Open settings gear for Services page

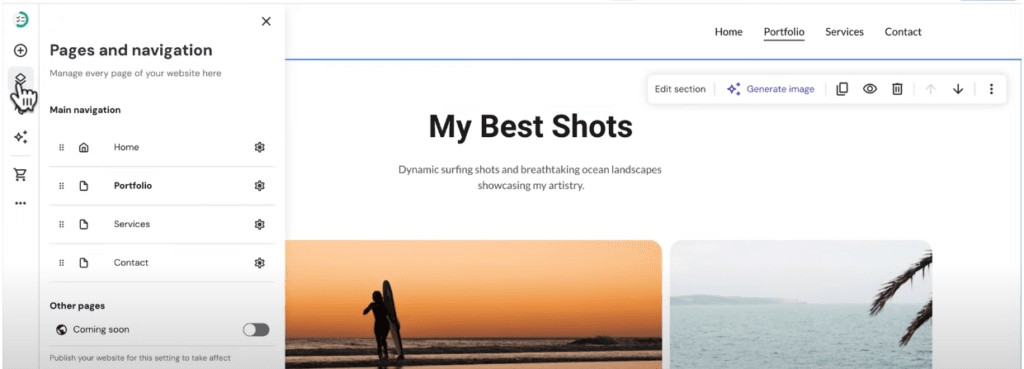click(x=259, y=225)
